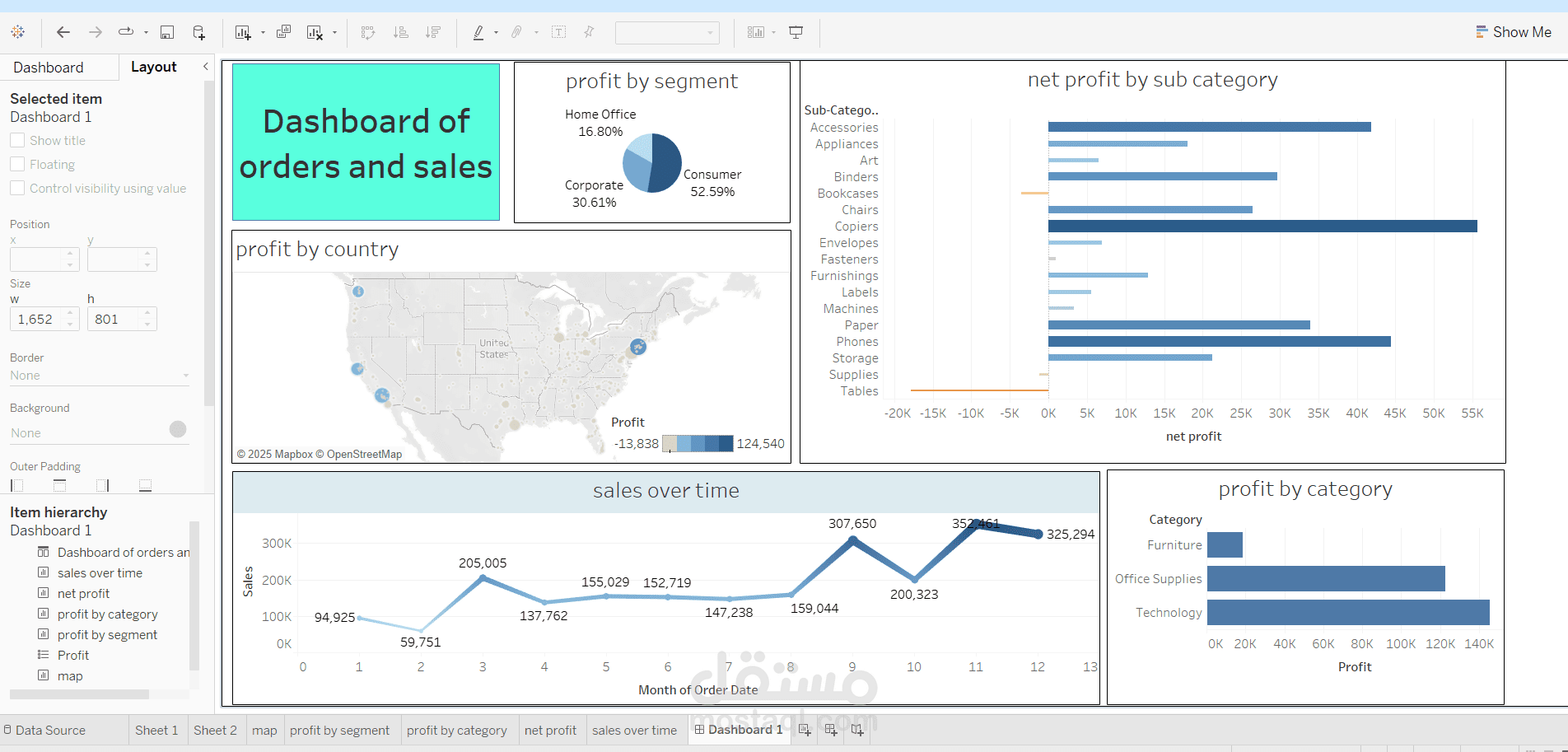Open the New Worksheet dropdown arrow
This screenshot has width=1568, height=752.
coord(263,33)
